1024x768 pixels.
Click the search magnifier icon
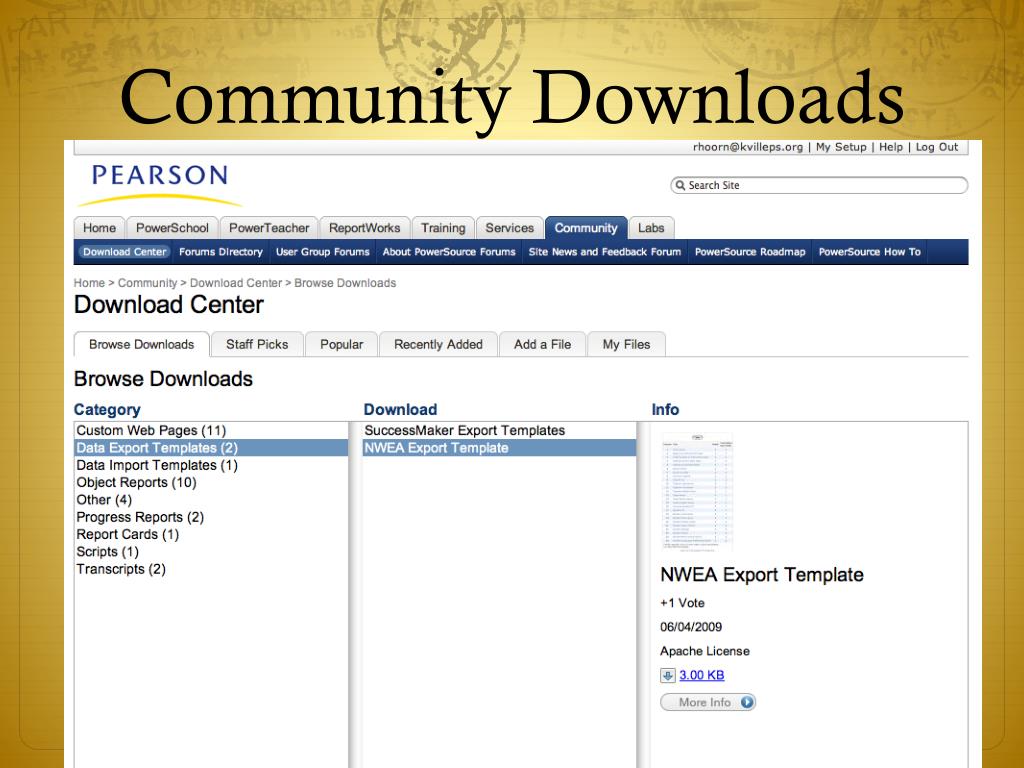click(x=680, y=185)
